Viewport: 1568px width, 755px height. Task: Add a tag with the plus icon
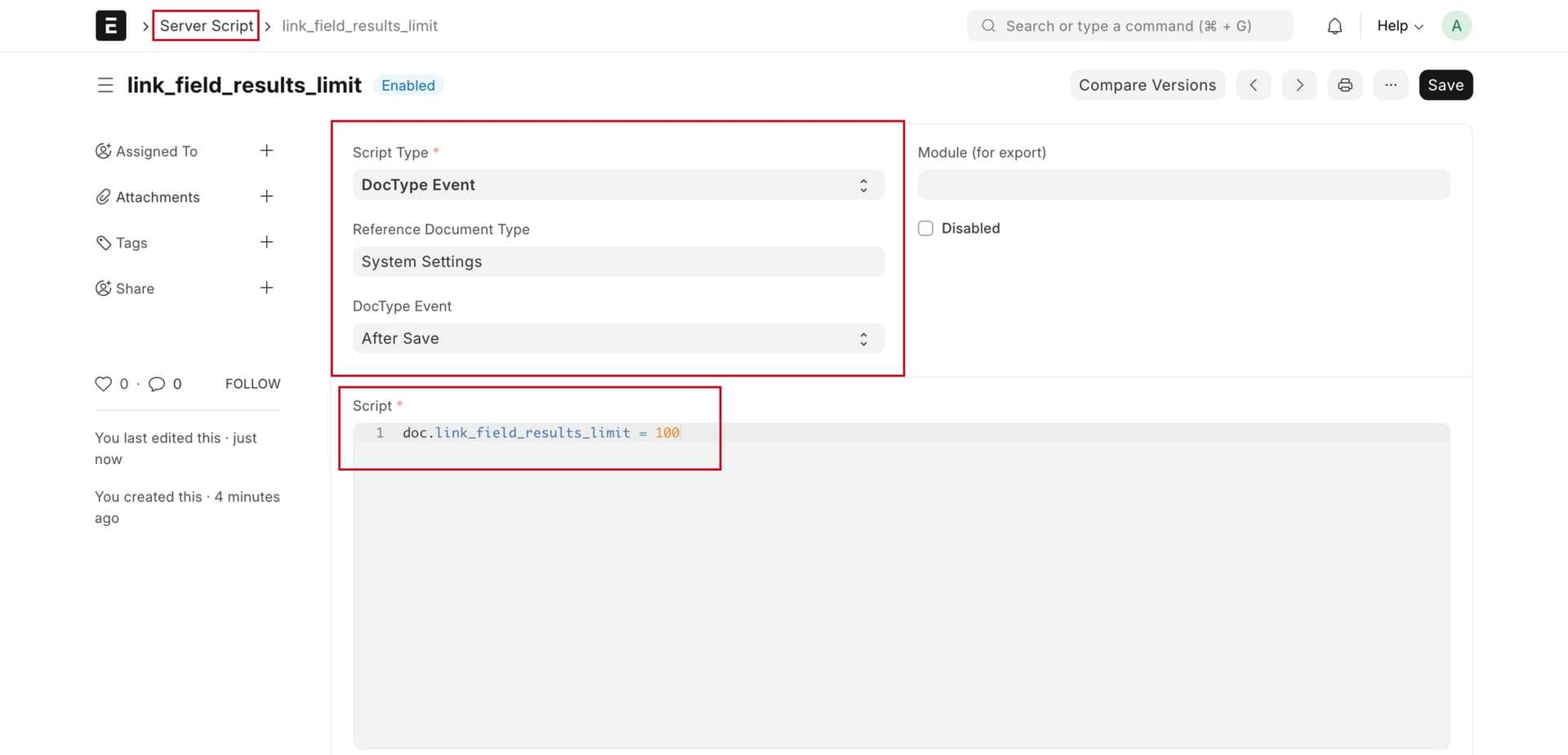(267, 242)
